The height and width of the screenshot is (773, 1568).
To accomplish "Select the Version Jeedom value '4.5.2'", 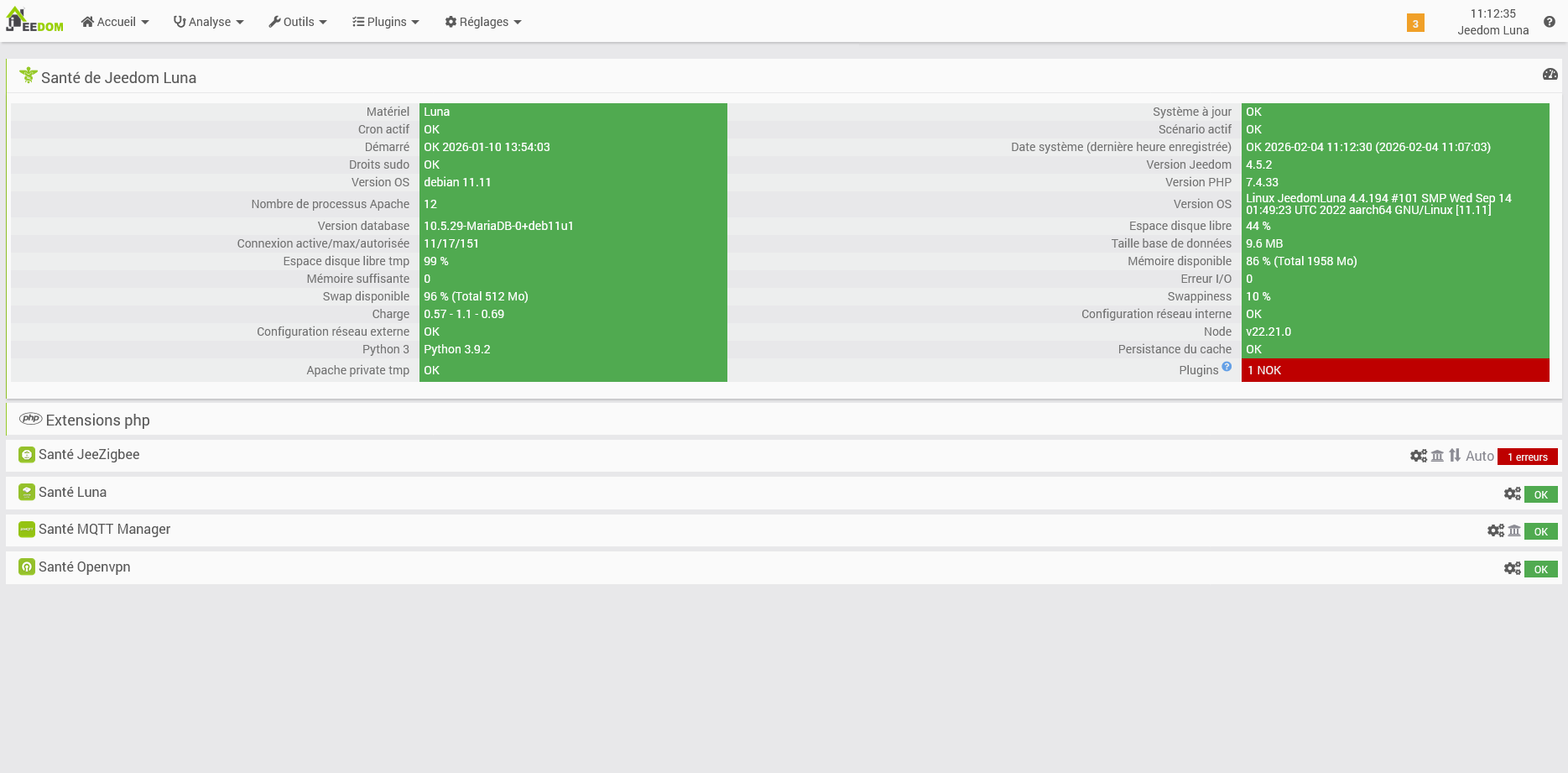I will click(x=1258, y=165).
